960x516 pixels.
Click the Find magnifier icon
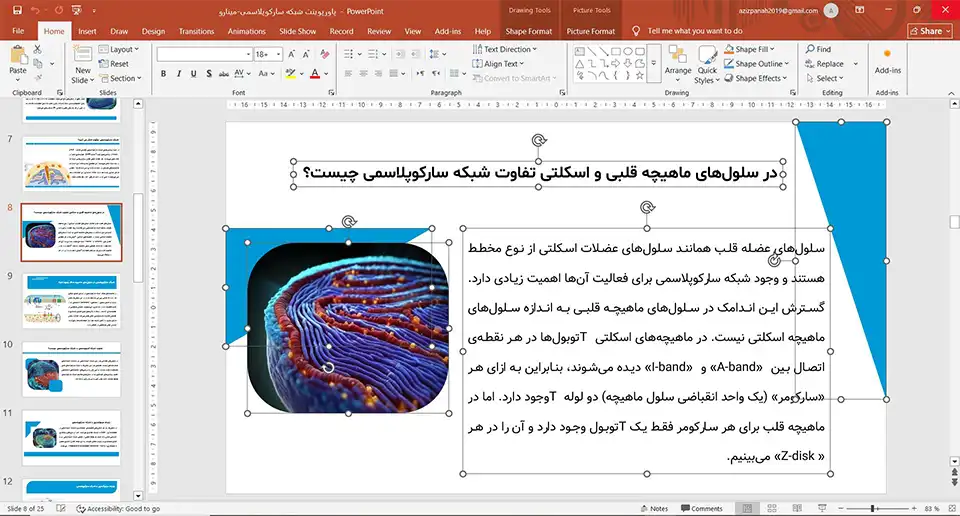tap(811, 49)
